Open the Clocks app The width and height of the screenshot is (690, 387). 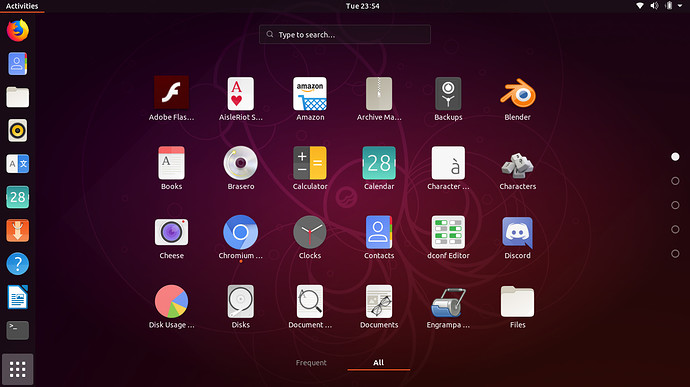click(x=310, y=232)
